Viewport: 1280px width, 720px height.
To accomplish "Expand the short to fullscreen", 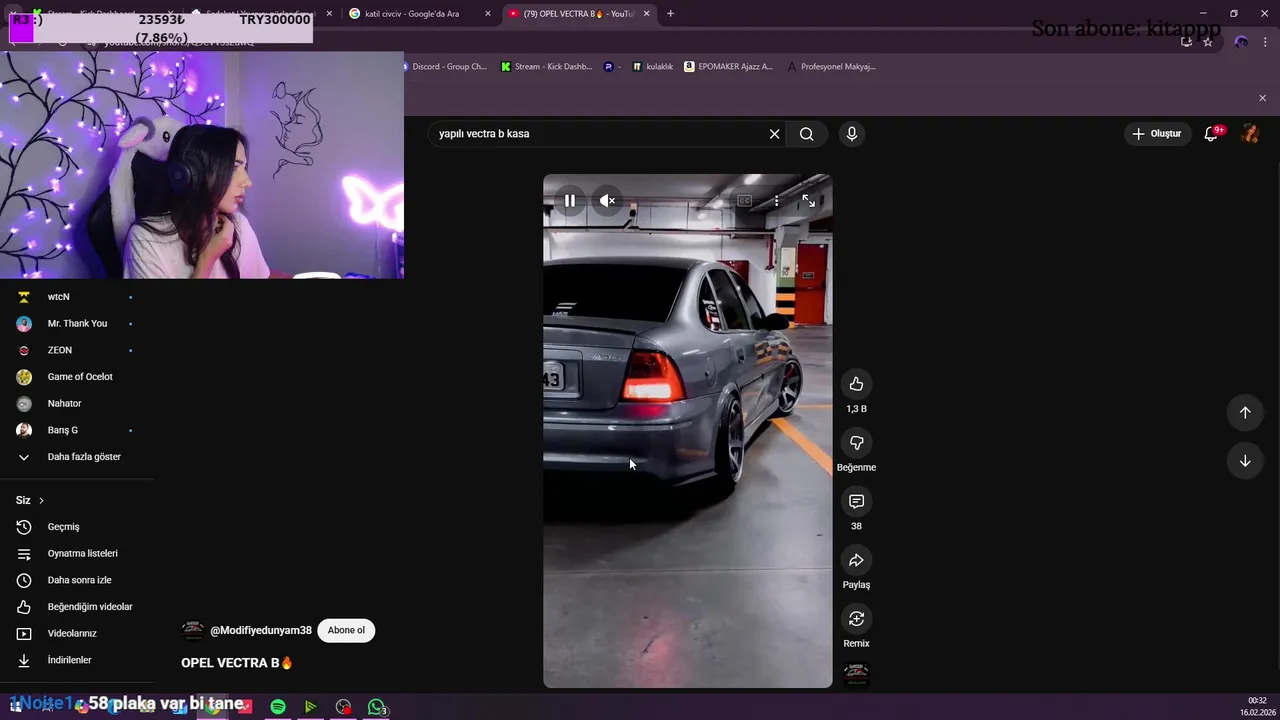I will pos(808,201).
